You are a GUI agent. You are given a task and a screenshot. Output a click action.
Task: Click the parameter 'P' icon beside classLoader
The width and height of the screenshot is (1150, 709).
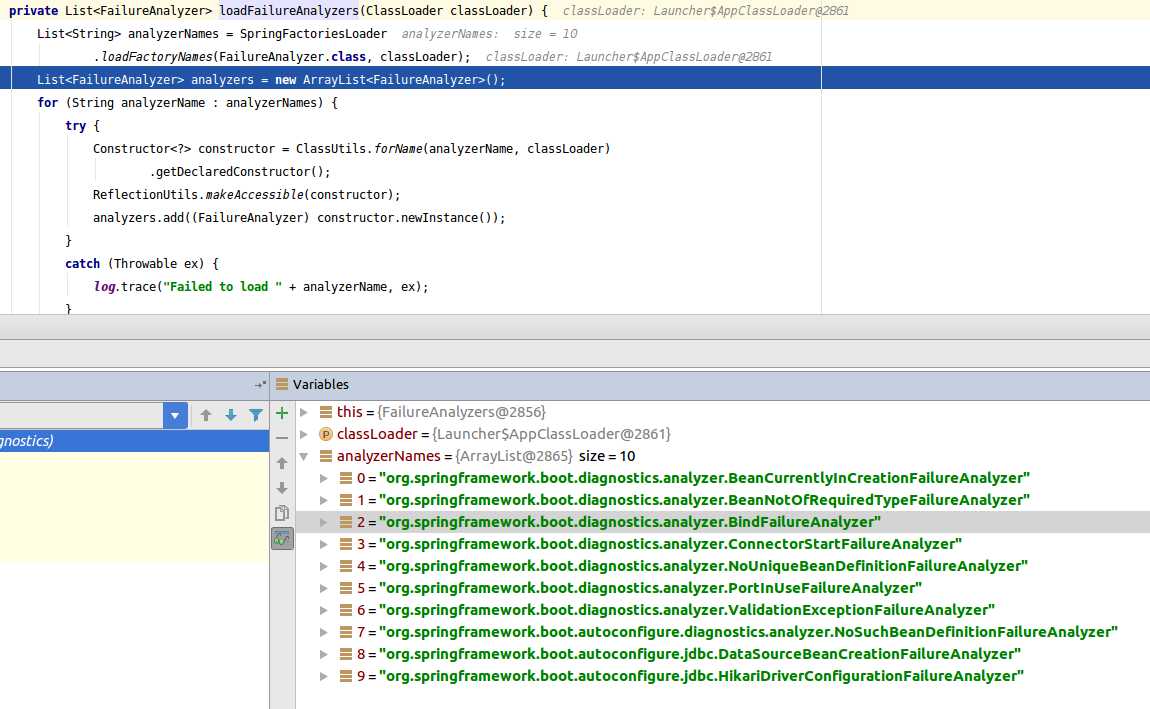point(326,434)
